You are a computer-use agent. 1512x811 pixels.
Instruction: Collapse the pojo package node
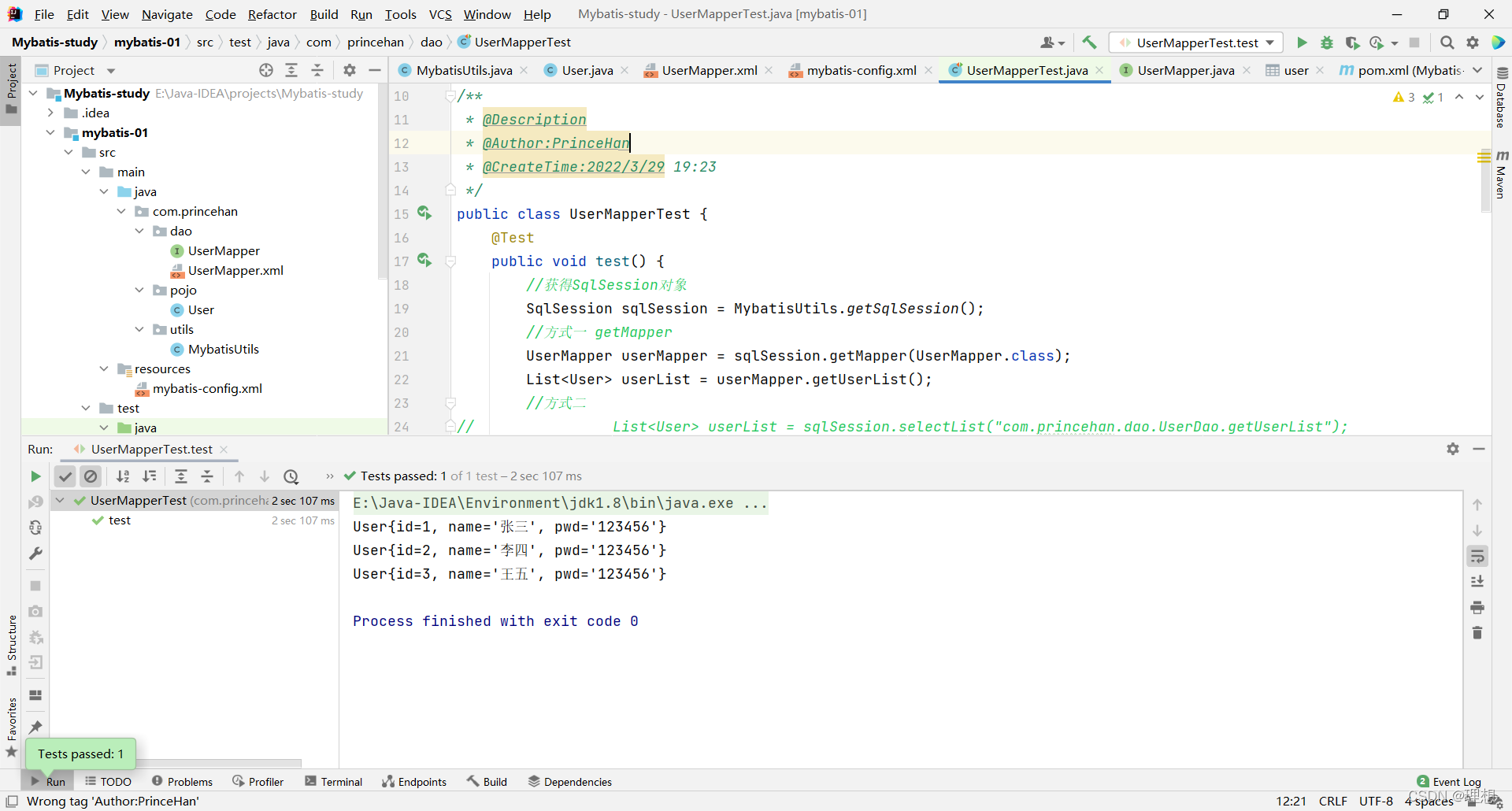click(x=139, y=290)
